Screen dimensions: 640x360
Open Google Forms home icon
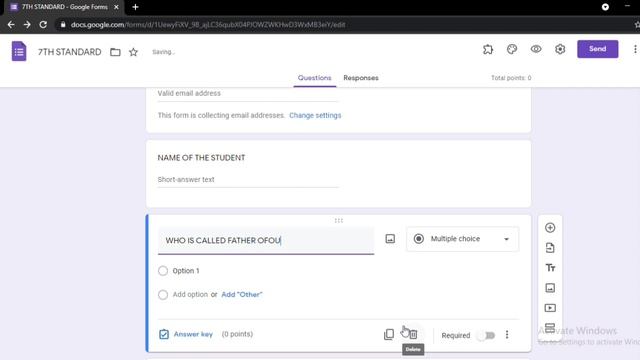19,51
